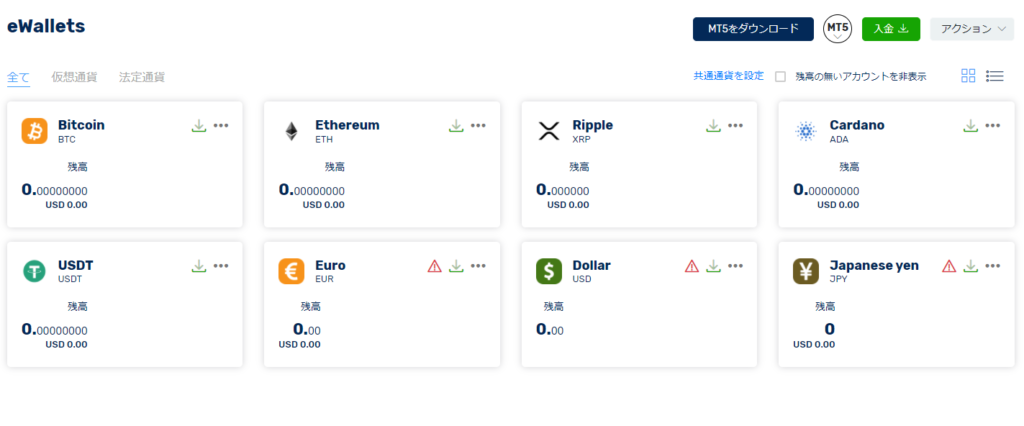Open Cardano card more options dots
Screen dimensions: 1024x426
tap(993, 125)
